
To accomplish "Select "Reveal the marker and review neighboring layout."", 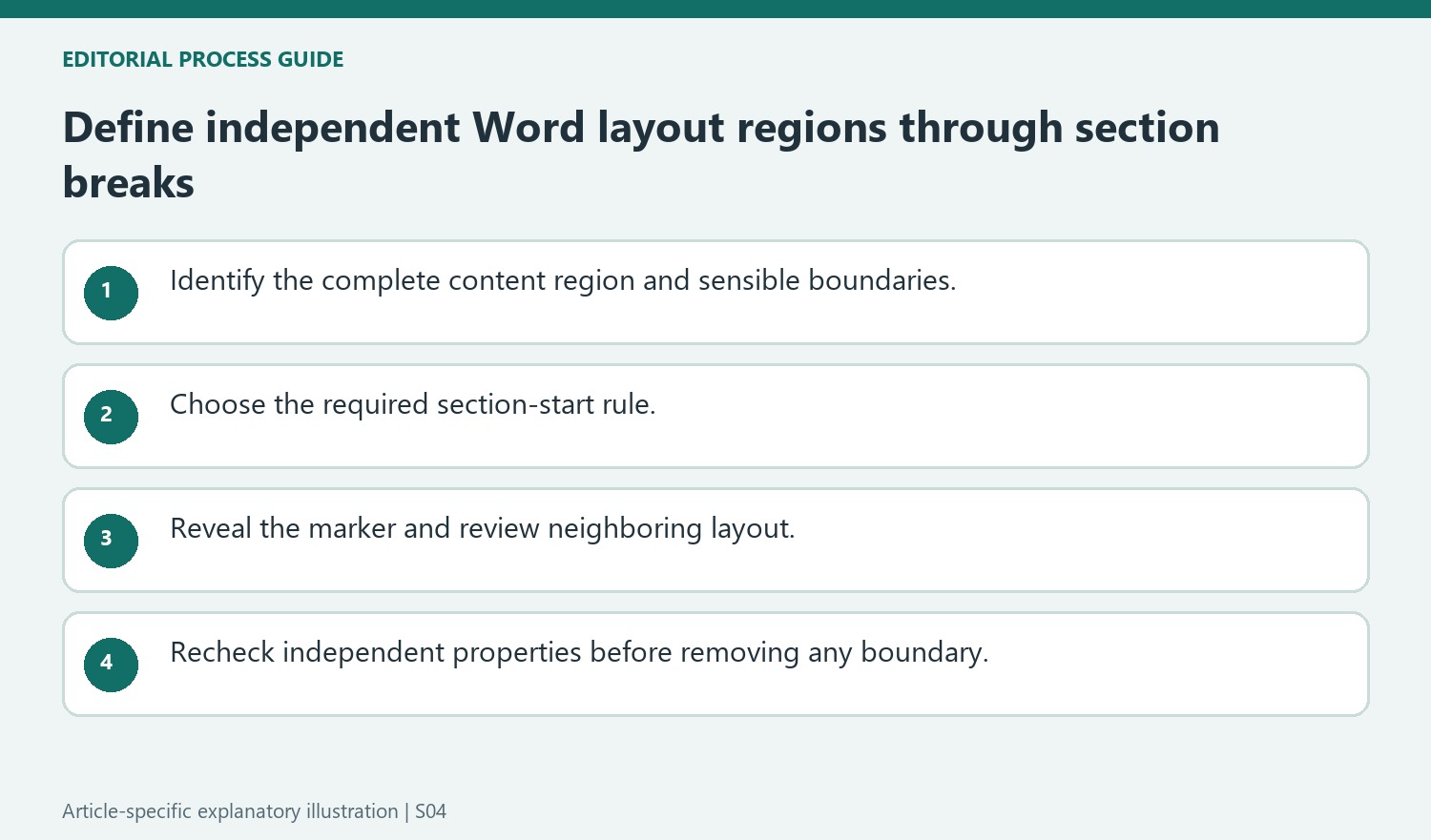I will (483, 528).
